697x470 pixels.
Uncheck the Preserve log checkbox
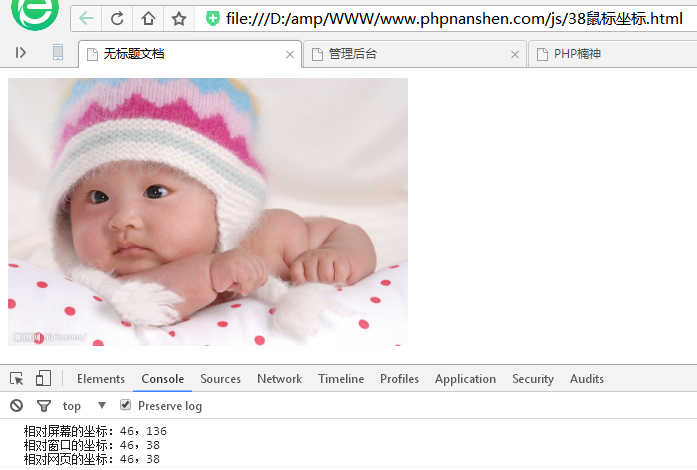coord(125,405)
